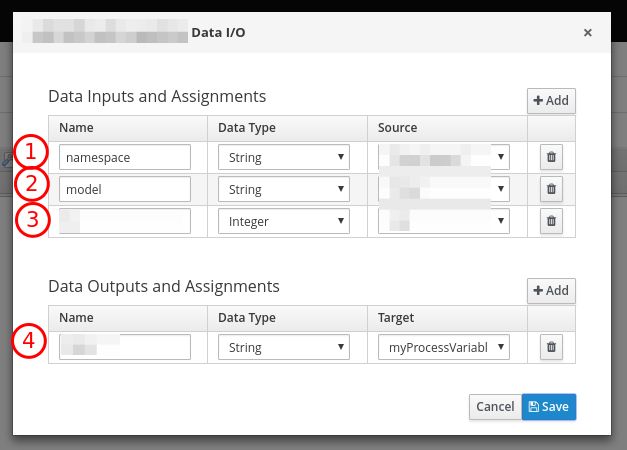This screenshot has width=627, height=450.
Task: Open the Source dropdown for model
Action: pyautogui.click(x=444, y=189)
